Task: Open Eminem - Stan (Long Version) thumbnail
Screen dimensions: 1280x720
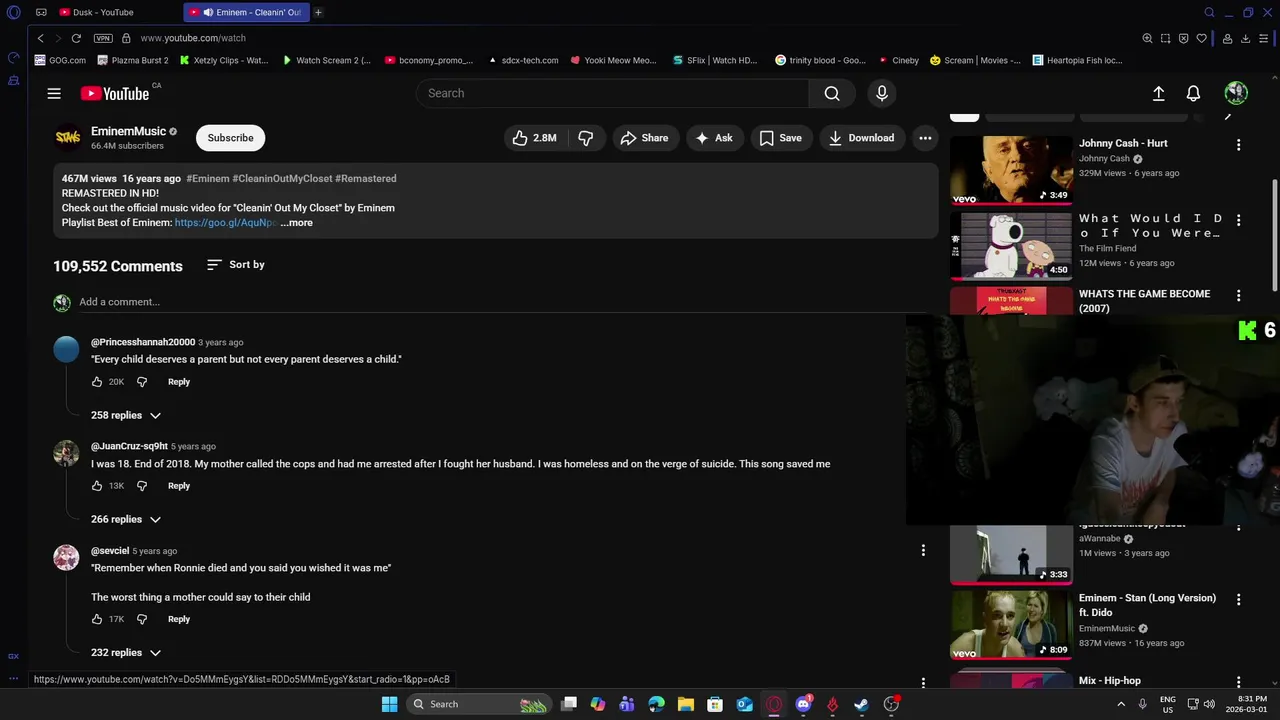Action: (x=1010, y=624)
